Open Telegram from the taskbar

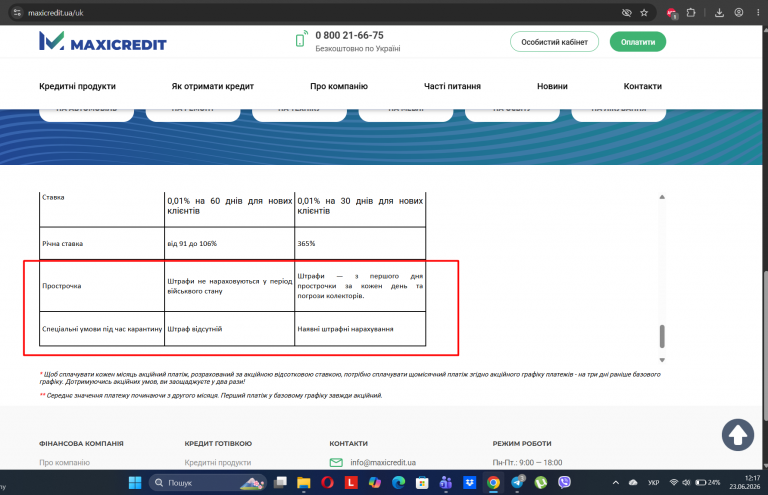(517, 483)
